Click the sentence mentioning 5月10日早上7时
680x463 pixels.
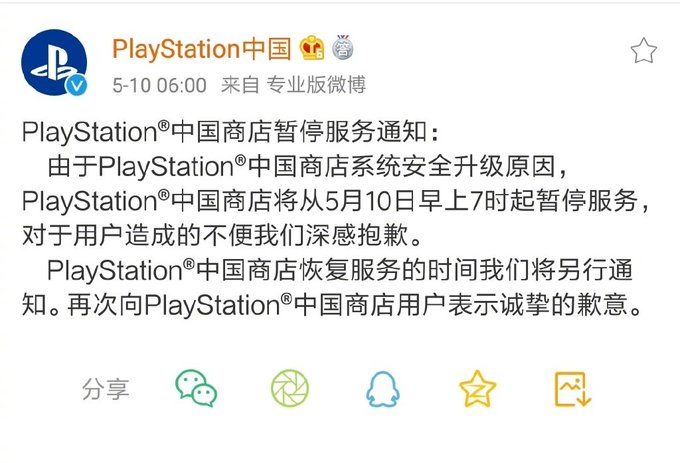(x=336, y=201)
